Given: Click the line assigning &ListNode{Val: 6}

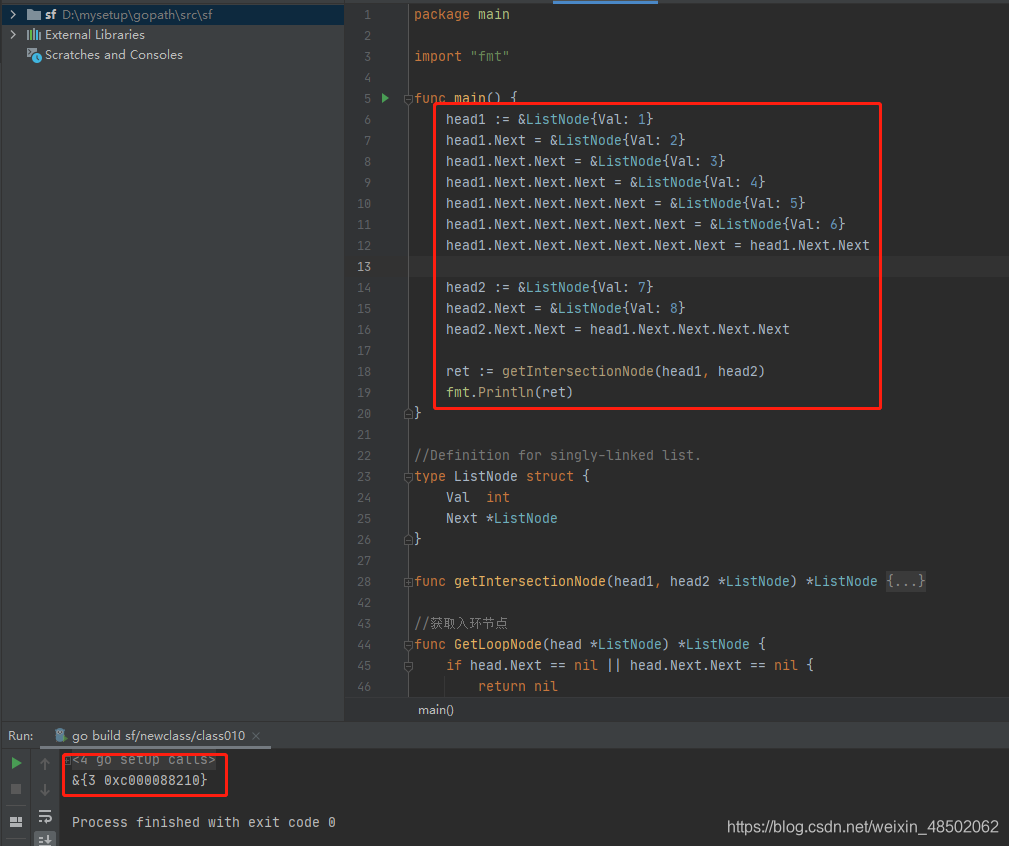Looking at the screenshot, I should point(645,225).
